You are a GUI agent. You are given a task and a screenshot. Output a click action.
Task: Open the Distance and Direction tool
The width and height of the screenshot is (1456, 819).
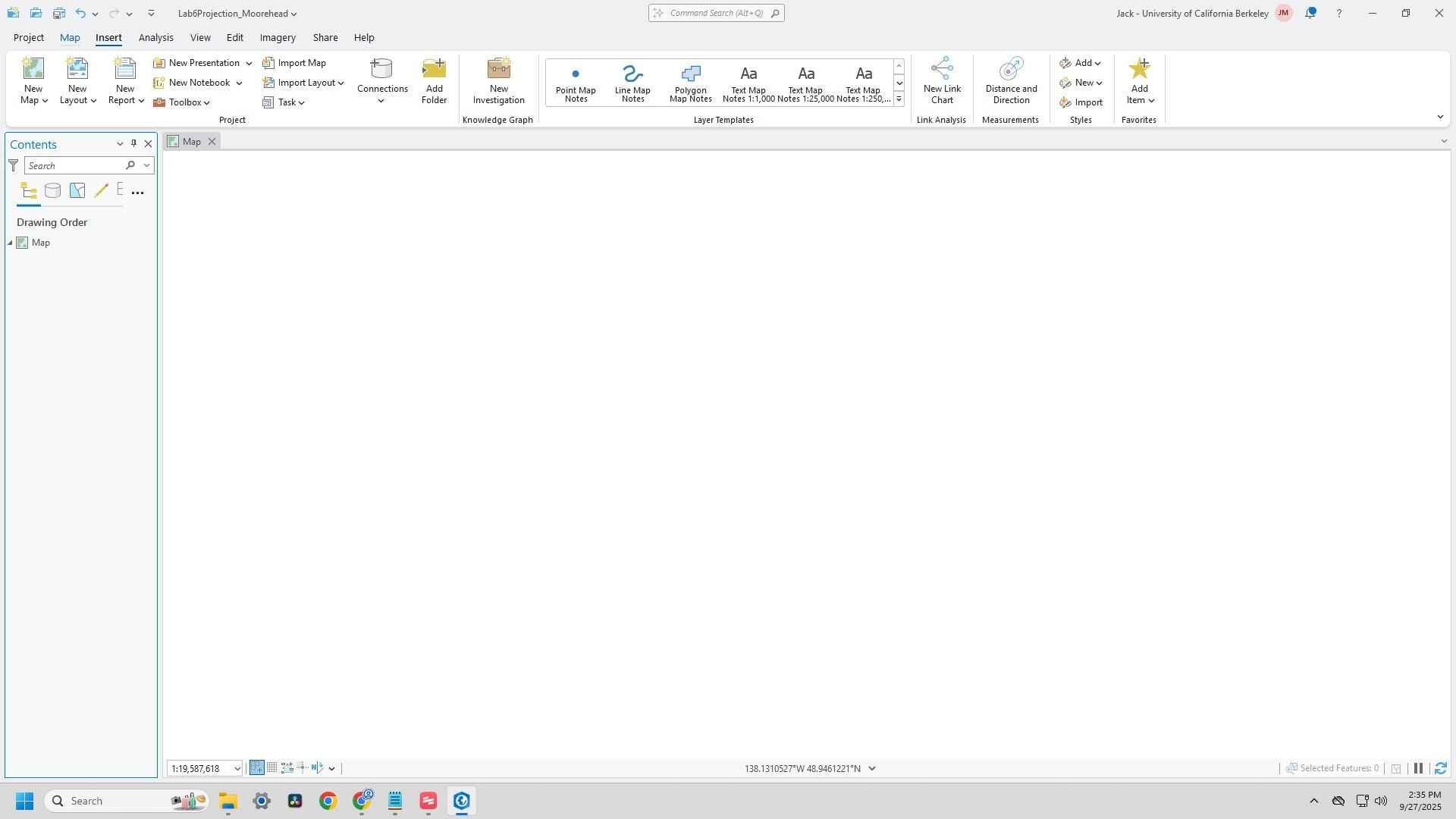pos(1011,80)
